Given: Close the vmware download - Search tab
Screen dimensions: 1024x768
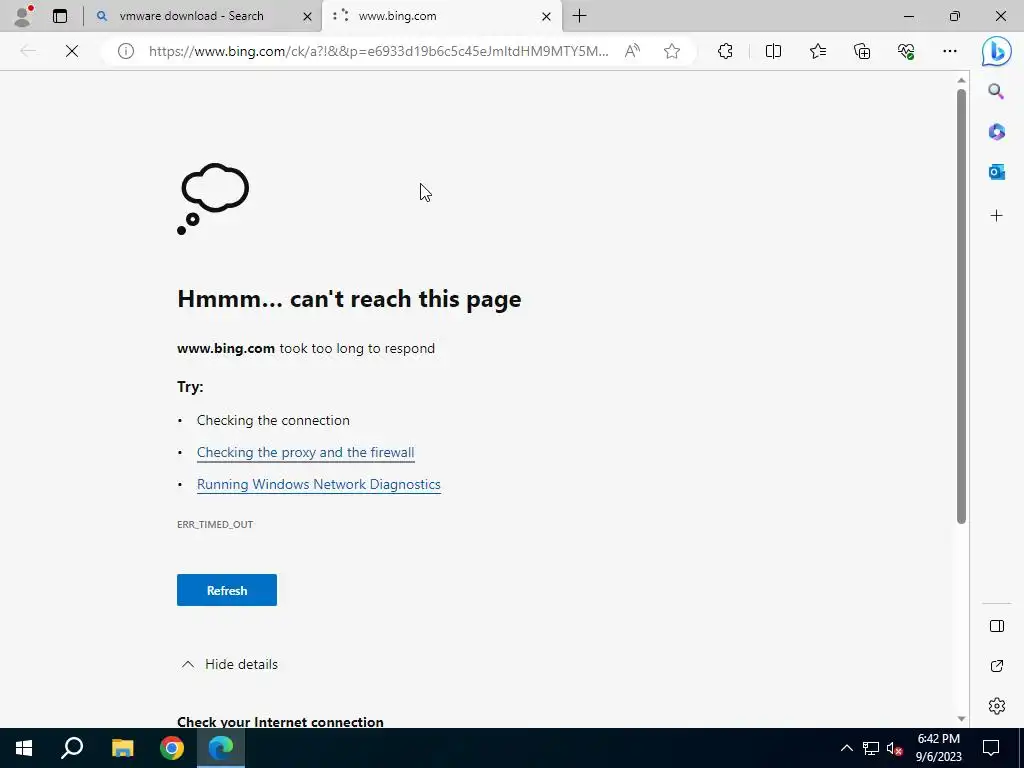Looking at the screenshot, I should (x=307, y=16).
